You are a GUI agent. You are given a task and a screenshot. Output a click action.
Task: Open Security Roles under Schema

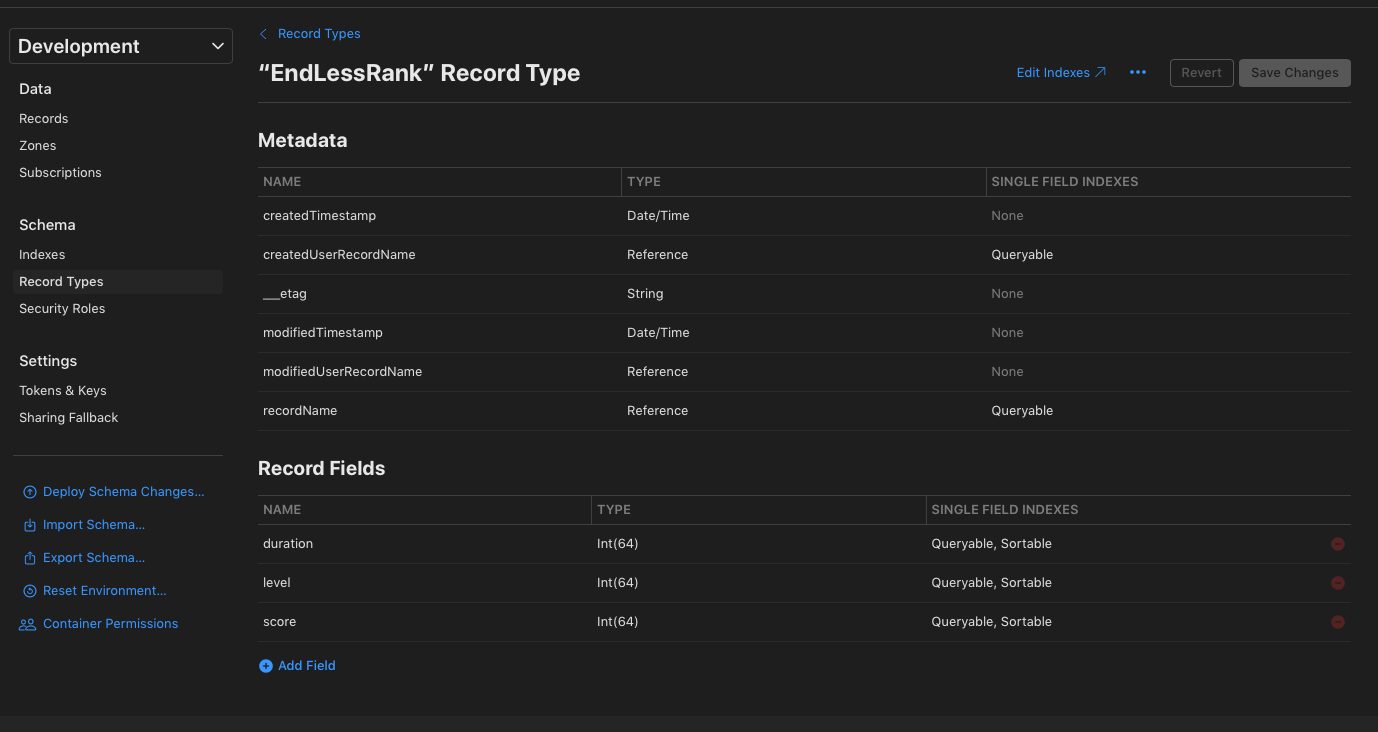[62, 309]
